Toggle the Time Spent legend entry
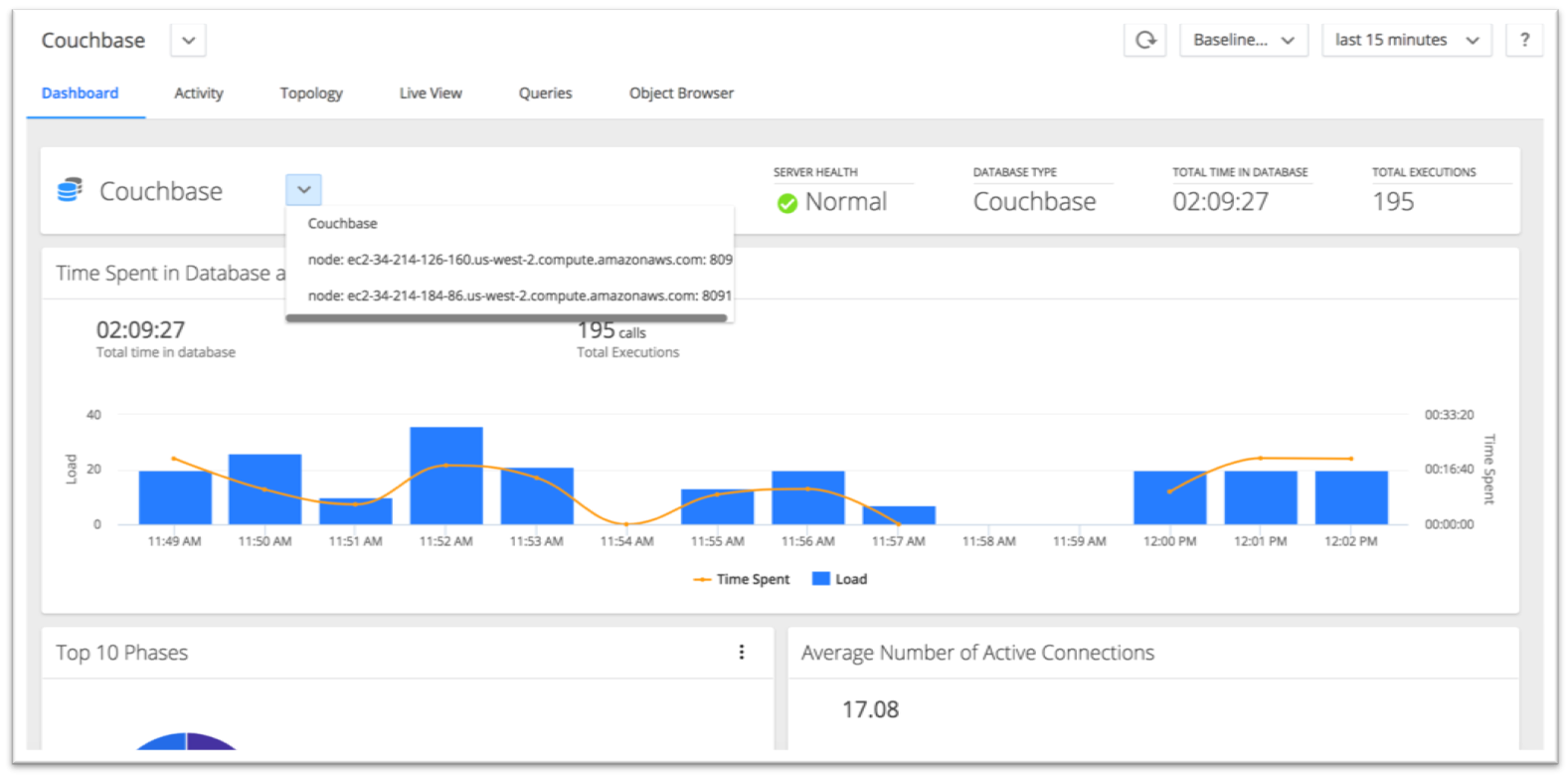1568x777 pixels. pyautogui.click(x=742, y=579)
